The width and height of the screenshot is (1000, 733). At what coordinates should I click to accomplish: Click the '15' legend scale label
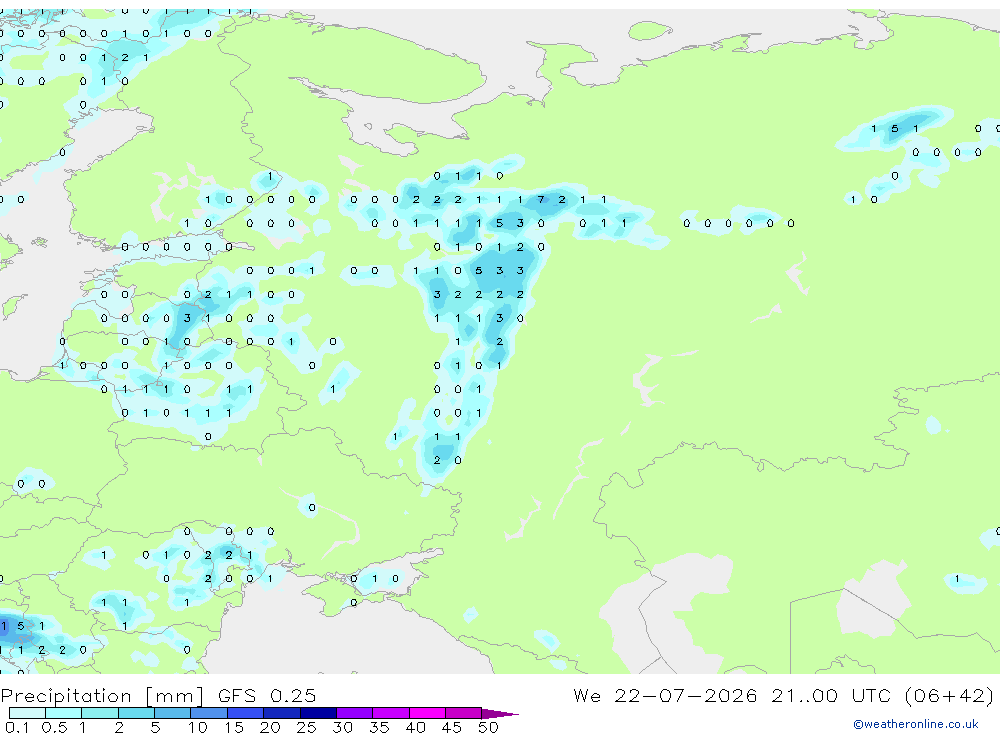234,727
